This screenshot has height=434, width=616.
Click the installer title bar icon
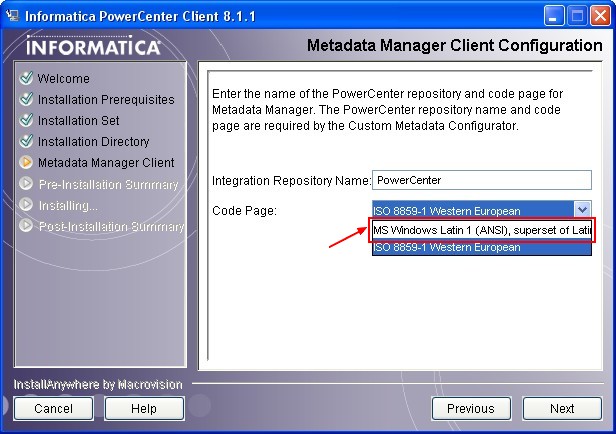pos(13,16)
